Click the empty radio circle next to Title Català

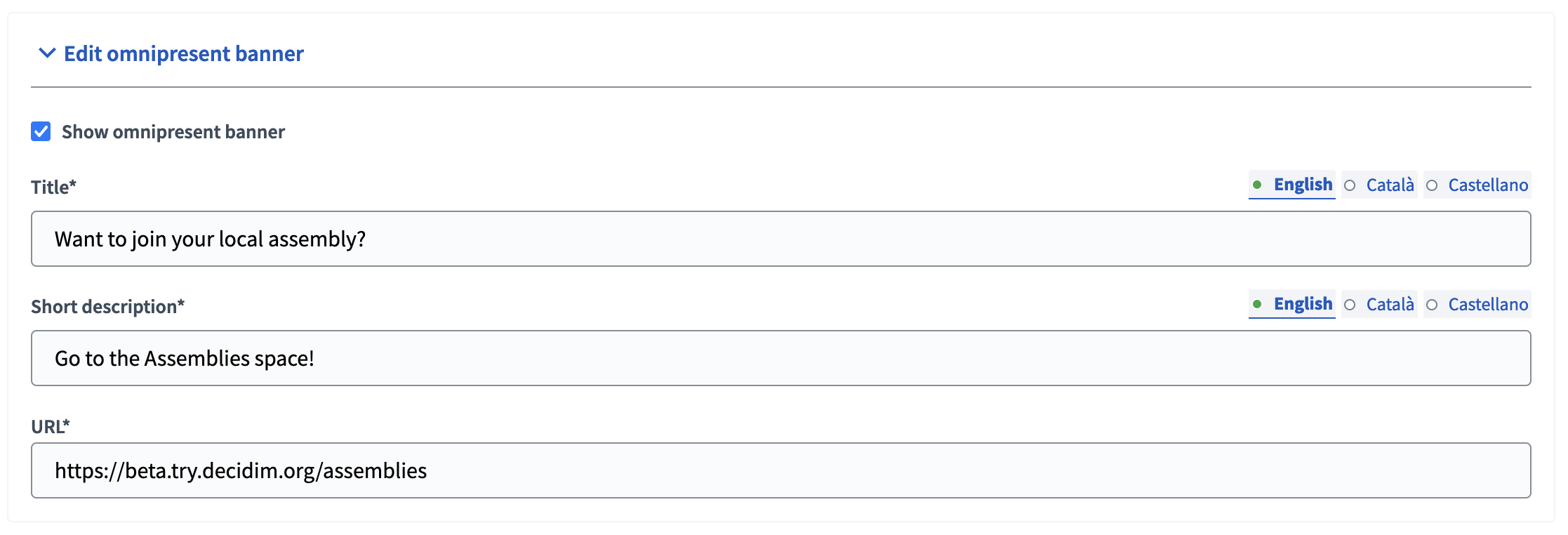coord(1350,185)
